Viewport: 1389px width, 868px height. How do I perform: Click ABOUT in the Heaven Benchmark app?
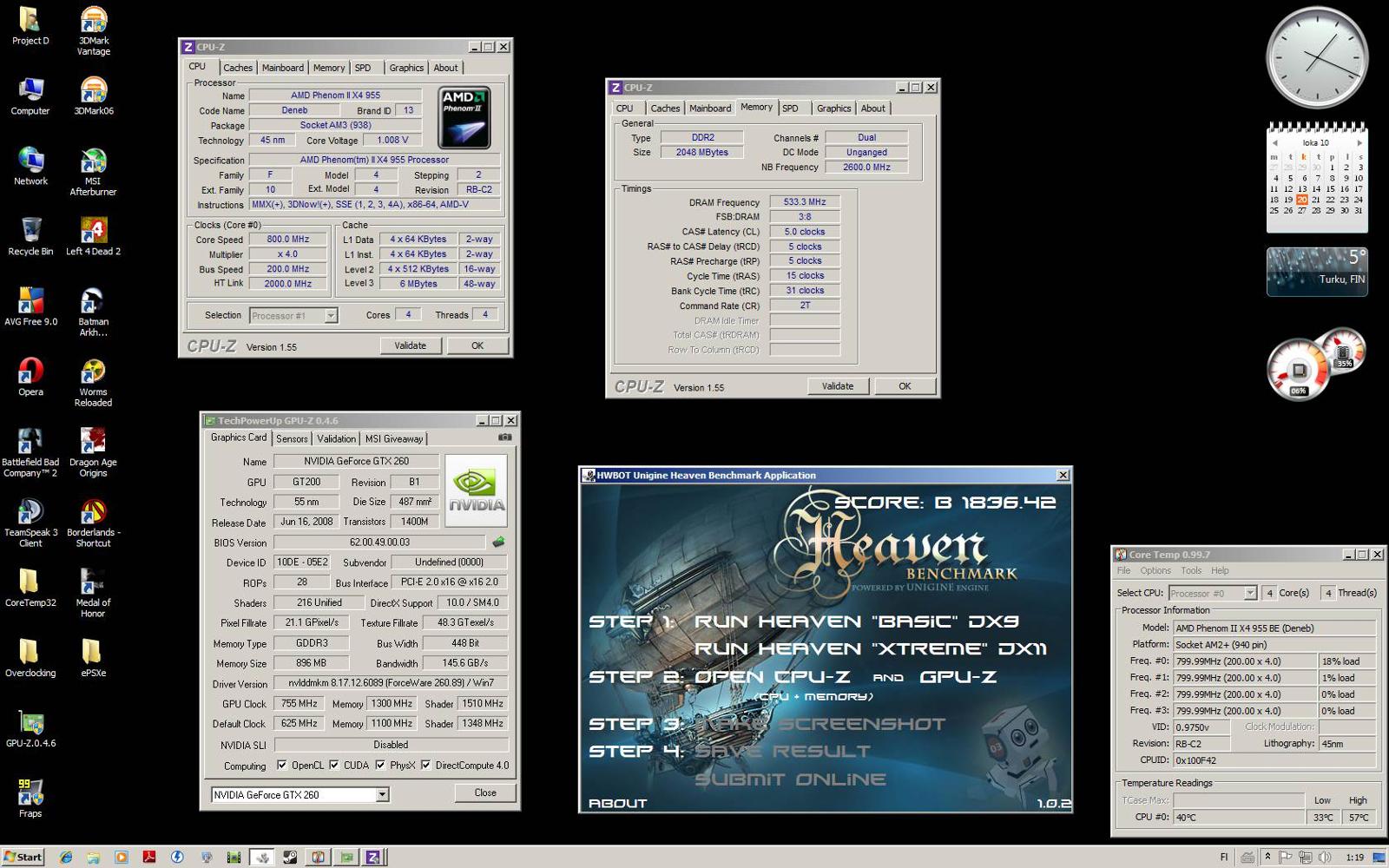point(618,804)
